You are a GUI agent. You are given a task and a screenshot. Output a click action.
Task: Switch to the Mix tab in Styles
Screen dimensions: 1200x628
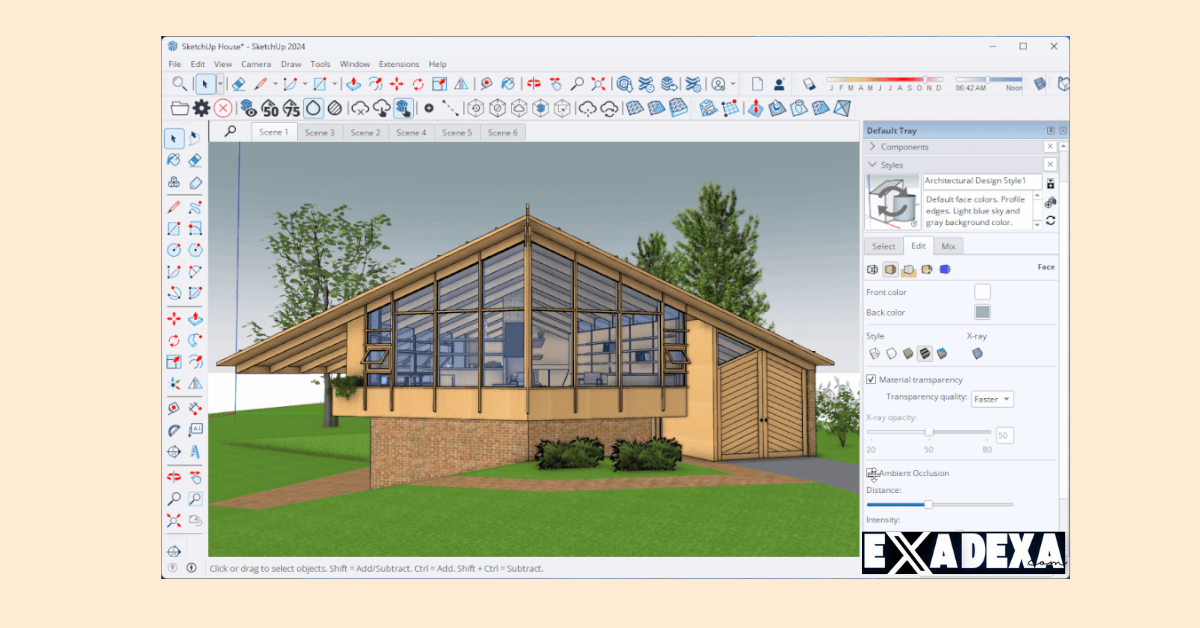pos(948,246)
